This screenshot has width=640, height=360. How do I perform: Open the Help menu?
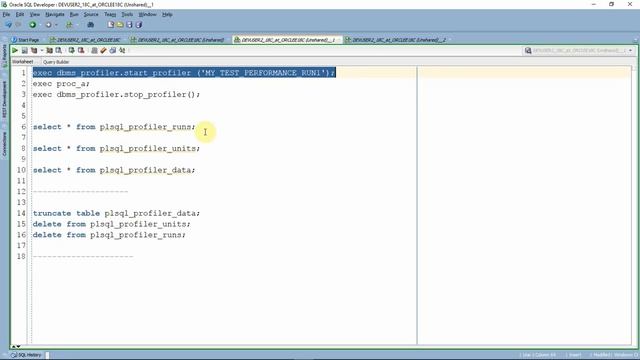pyautogui.click(x=167, y=14)
